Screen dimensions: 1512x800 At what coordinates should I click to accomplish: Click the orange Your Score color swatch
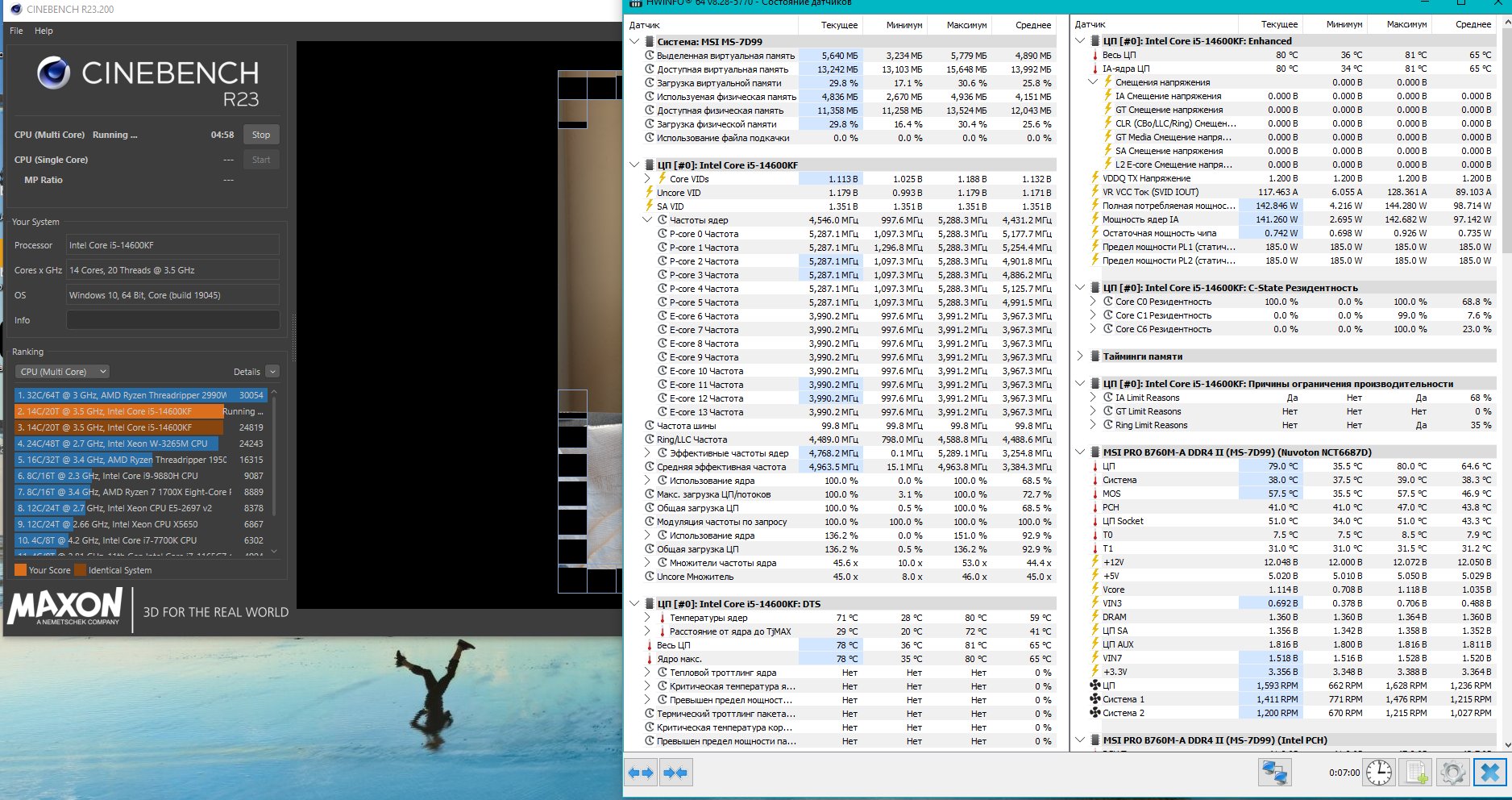[20, 570]
